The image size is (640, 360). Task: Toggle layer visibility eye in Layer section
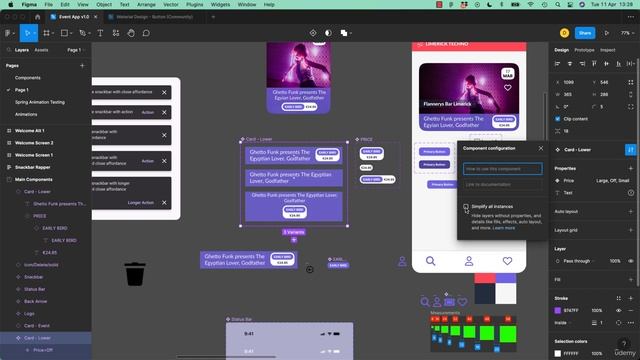[x=631, y=261]
